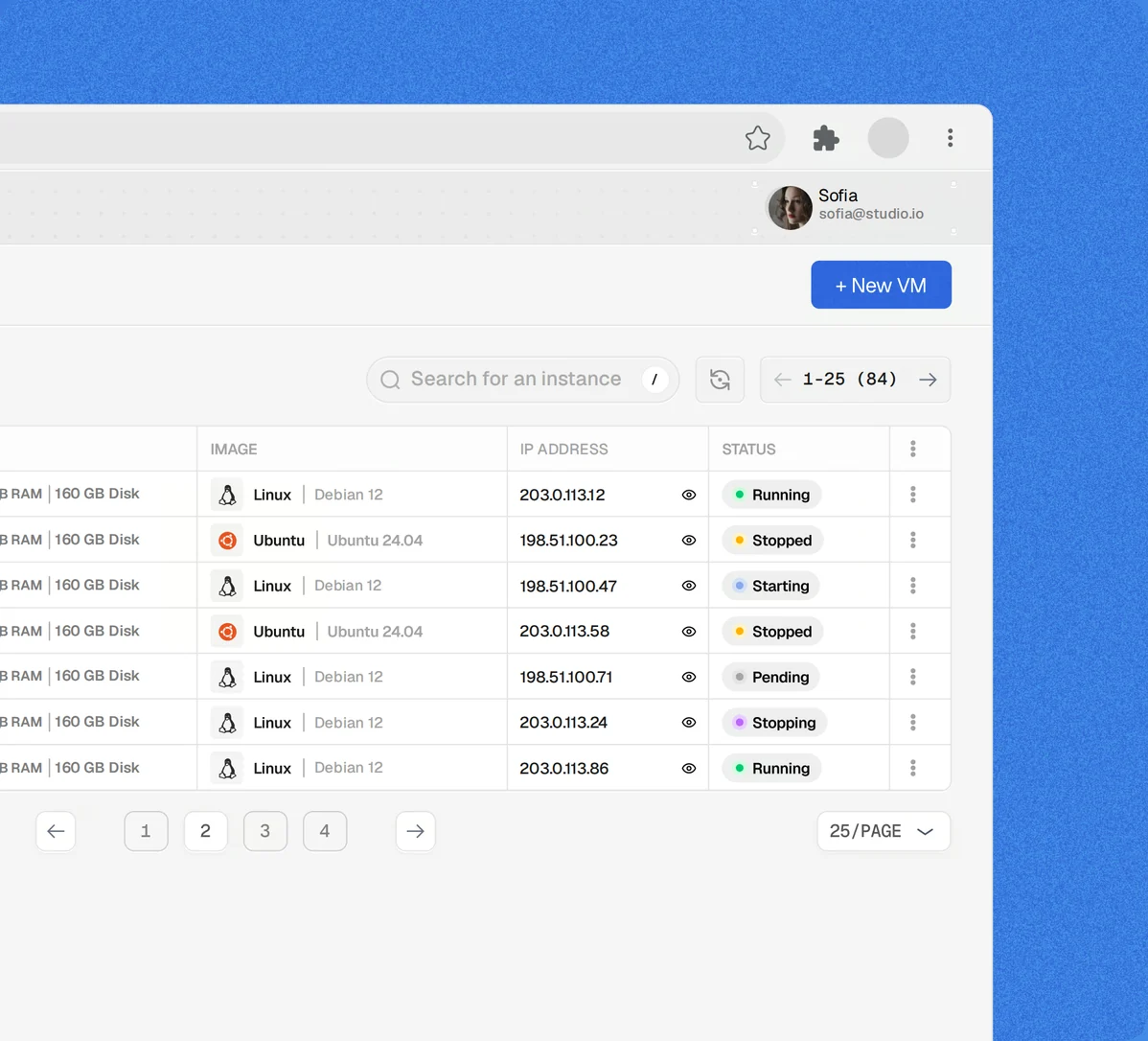
Task: Click Sofia's profile avatar
Action: pyautogui.click(x=790, y=207)
